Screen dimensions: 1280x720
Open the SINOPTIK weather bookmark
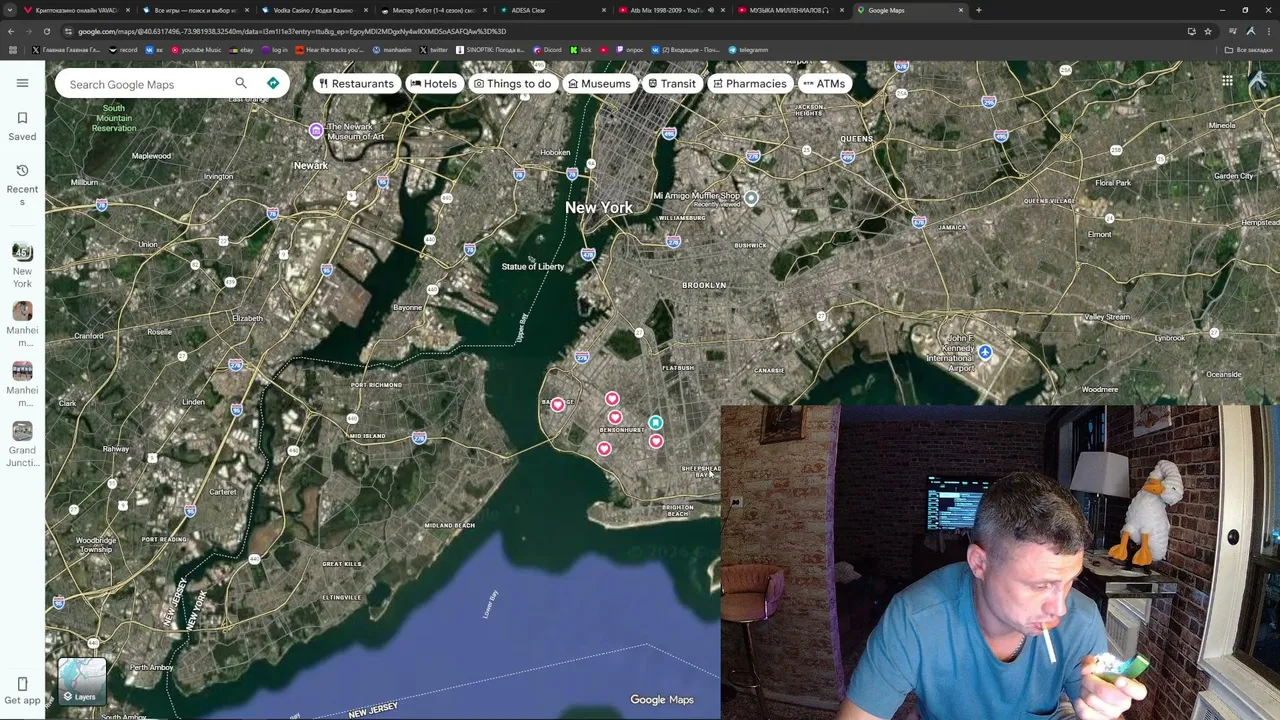tap(490, 49)
